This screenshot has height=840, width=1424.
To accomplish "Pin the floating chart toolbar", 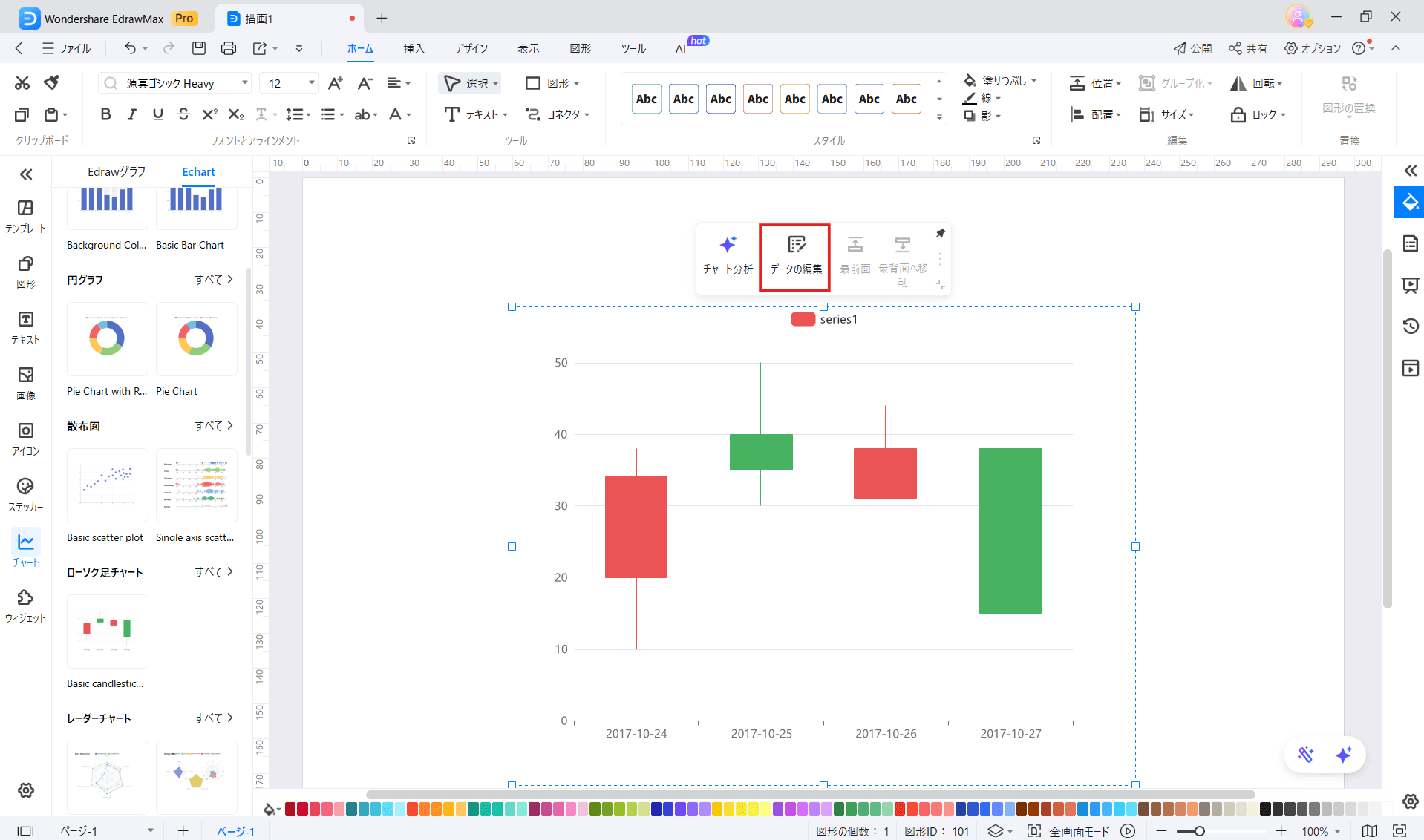I will coord(940,234).
